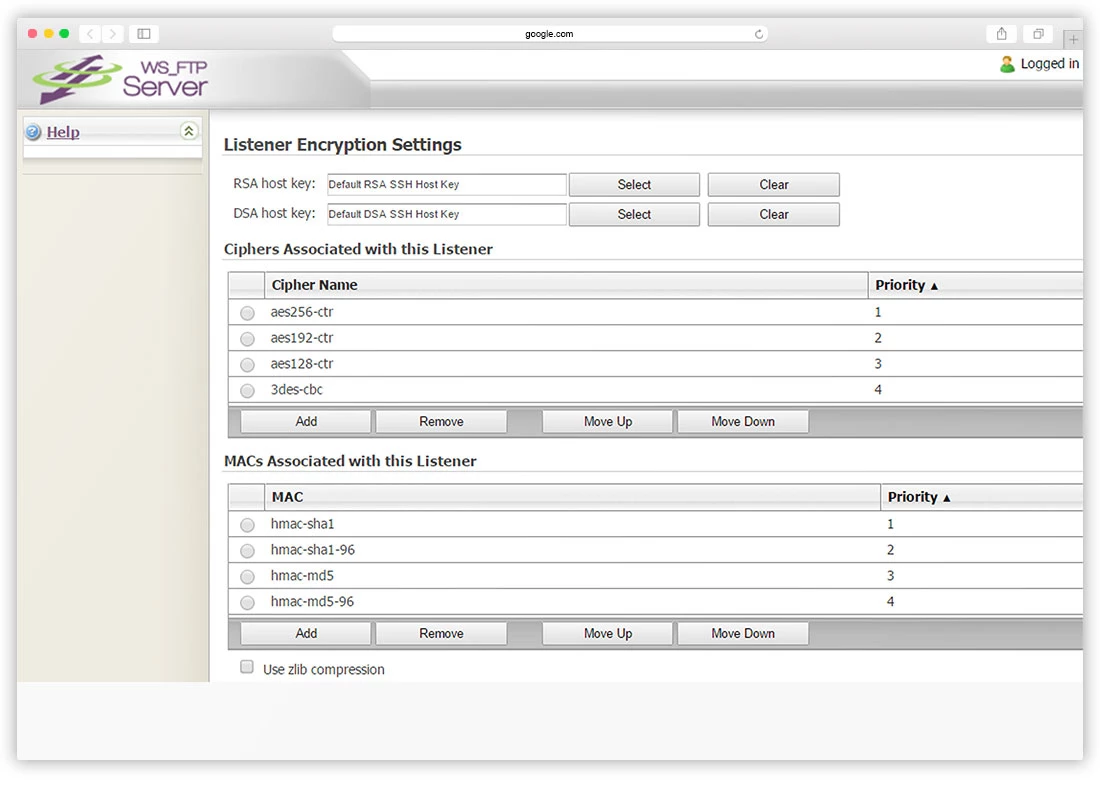Collapse the Help panel with the chevron
Viewport: 1100px width, 800px height.
coord(189,131)
